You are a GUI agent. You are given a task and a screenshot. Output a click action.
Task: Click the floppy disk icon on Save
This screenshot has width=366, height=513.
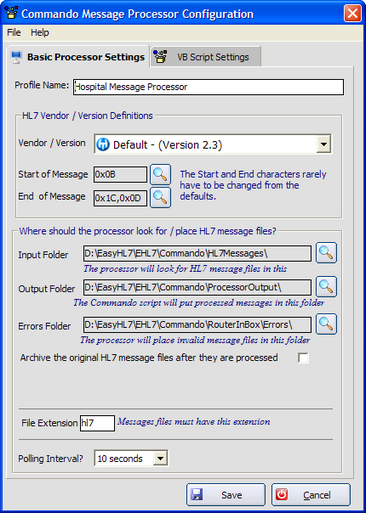coord(197,494)
